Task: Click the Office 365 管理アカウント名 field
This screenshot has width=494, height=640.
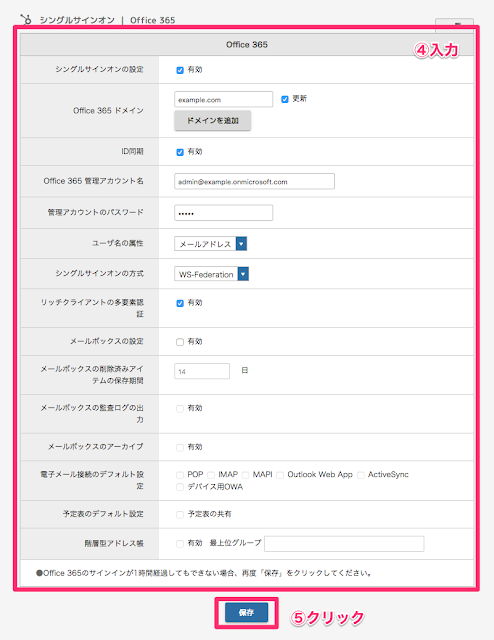Action: (254, 181)
